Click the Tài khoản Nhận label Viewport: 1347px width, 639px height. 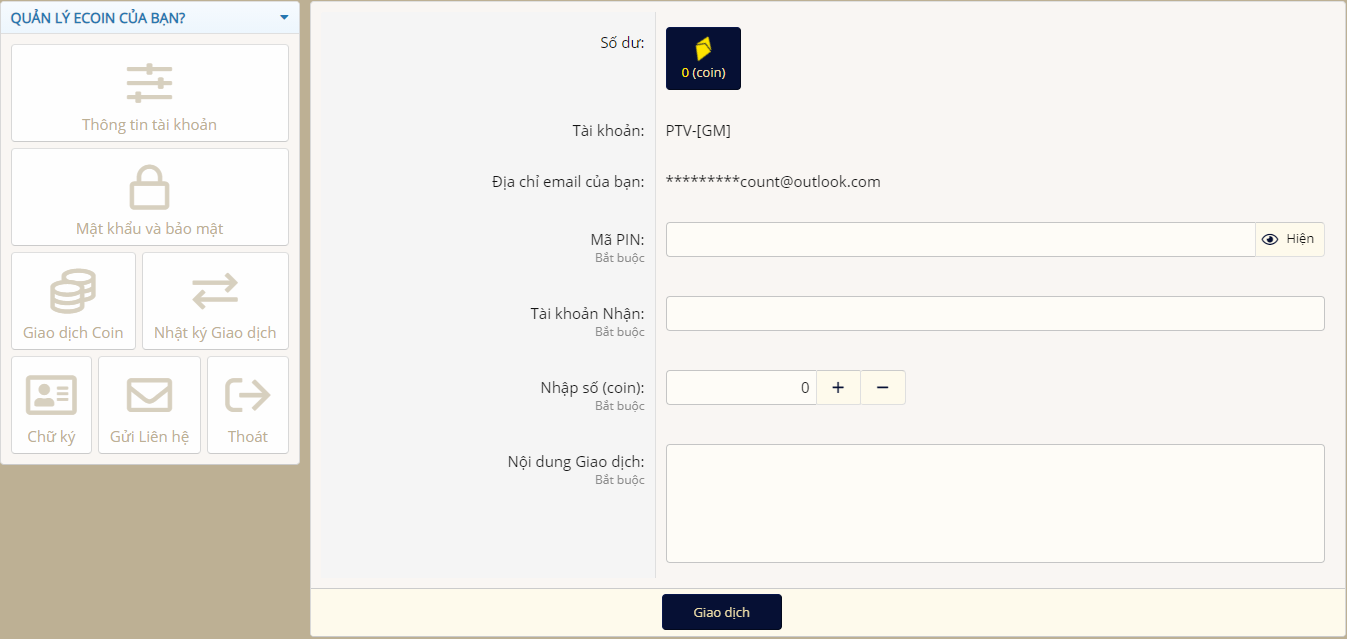coord(587,314)
